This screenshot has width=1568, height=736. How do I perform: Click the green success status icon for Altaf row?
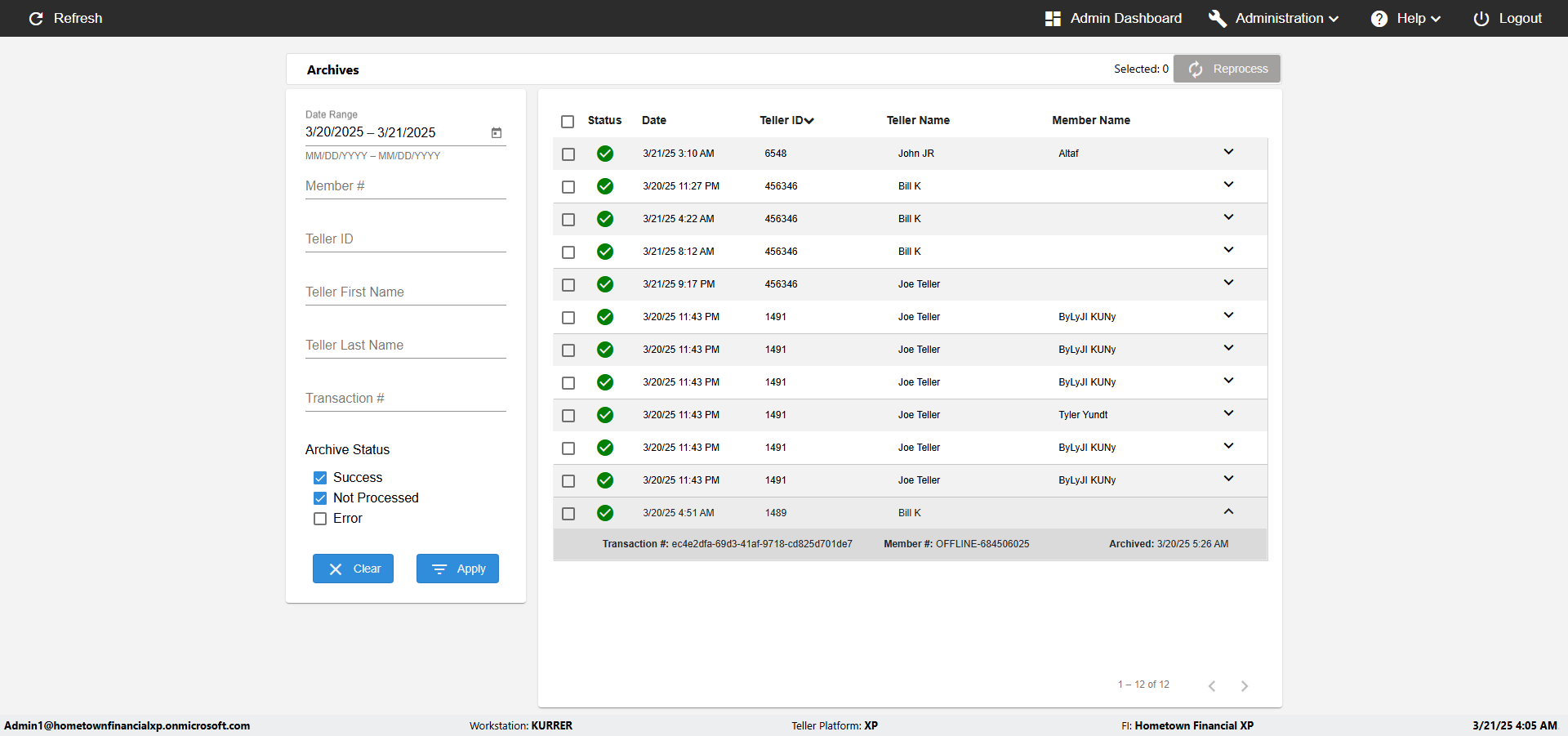click(605, 154)
